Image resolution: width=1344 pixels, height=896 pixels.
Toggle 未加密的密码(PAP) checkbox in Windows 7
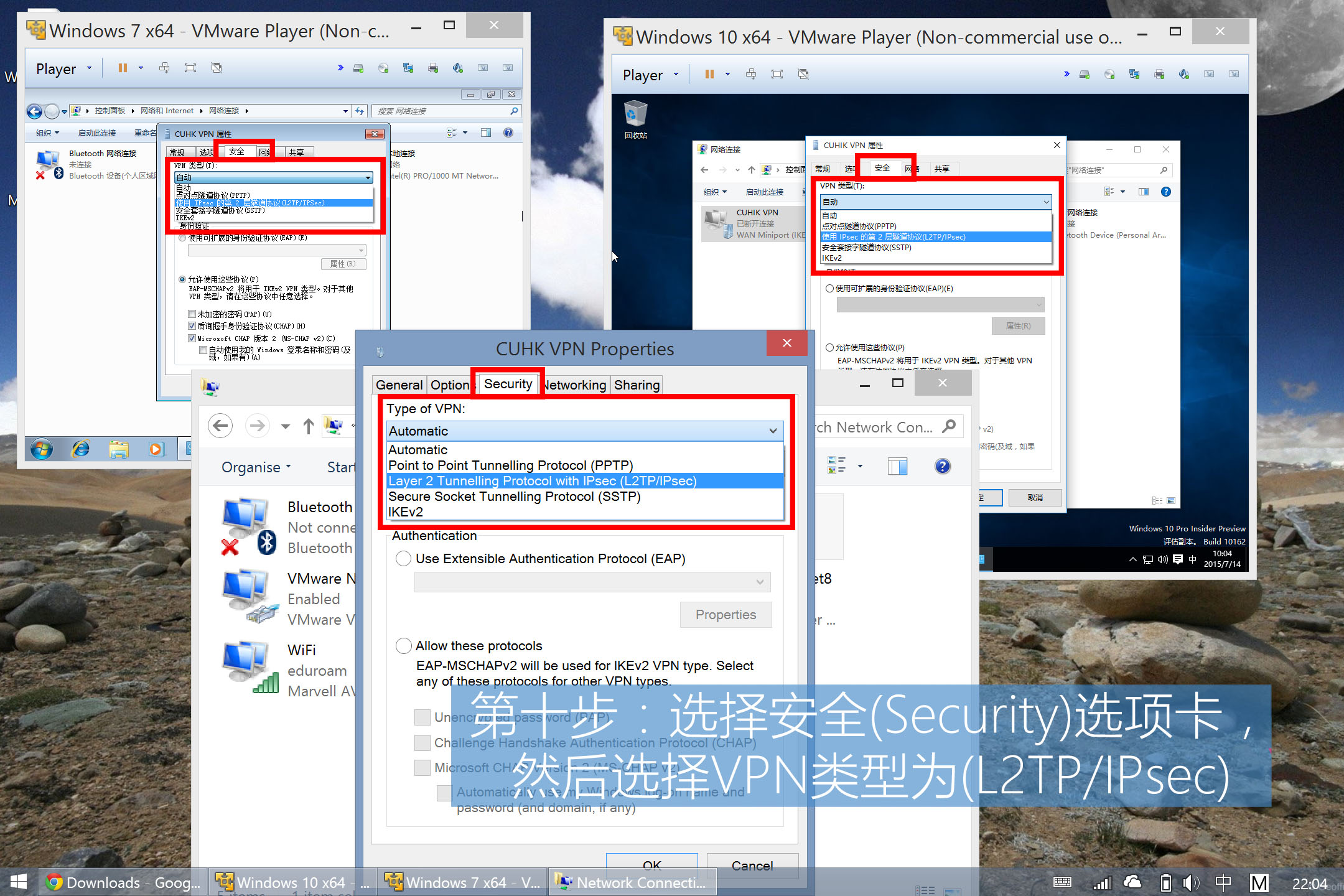click(x=192, y=314)
